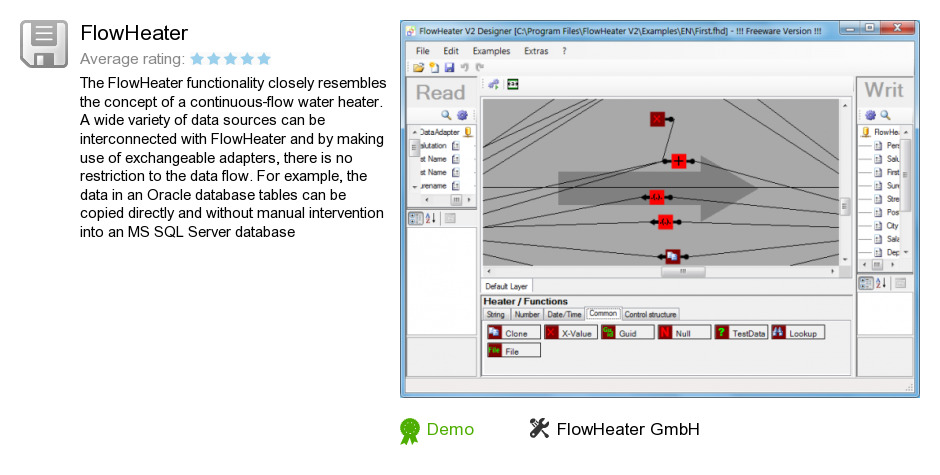Screen dimensions: 940x475
Task: Select the Clone node at canvas bottom
Action: [673, 257]
